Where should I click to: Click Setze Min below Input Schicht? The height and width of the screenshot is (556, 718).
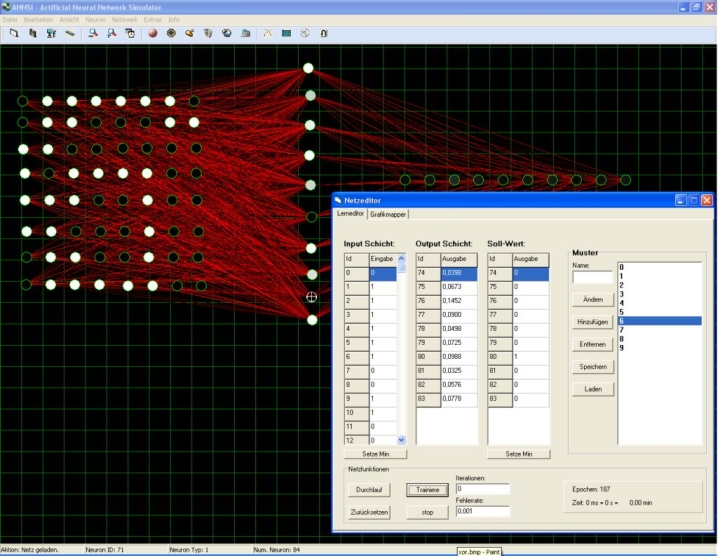(375, 454)
